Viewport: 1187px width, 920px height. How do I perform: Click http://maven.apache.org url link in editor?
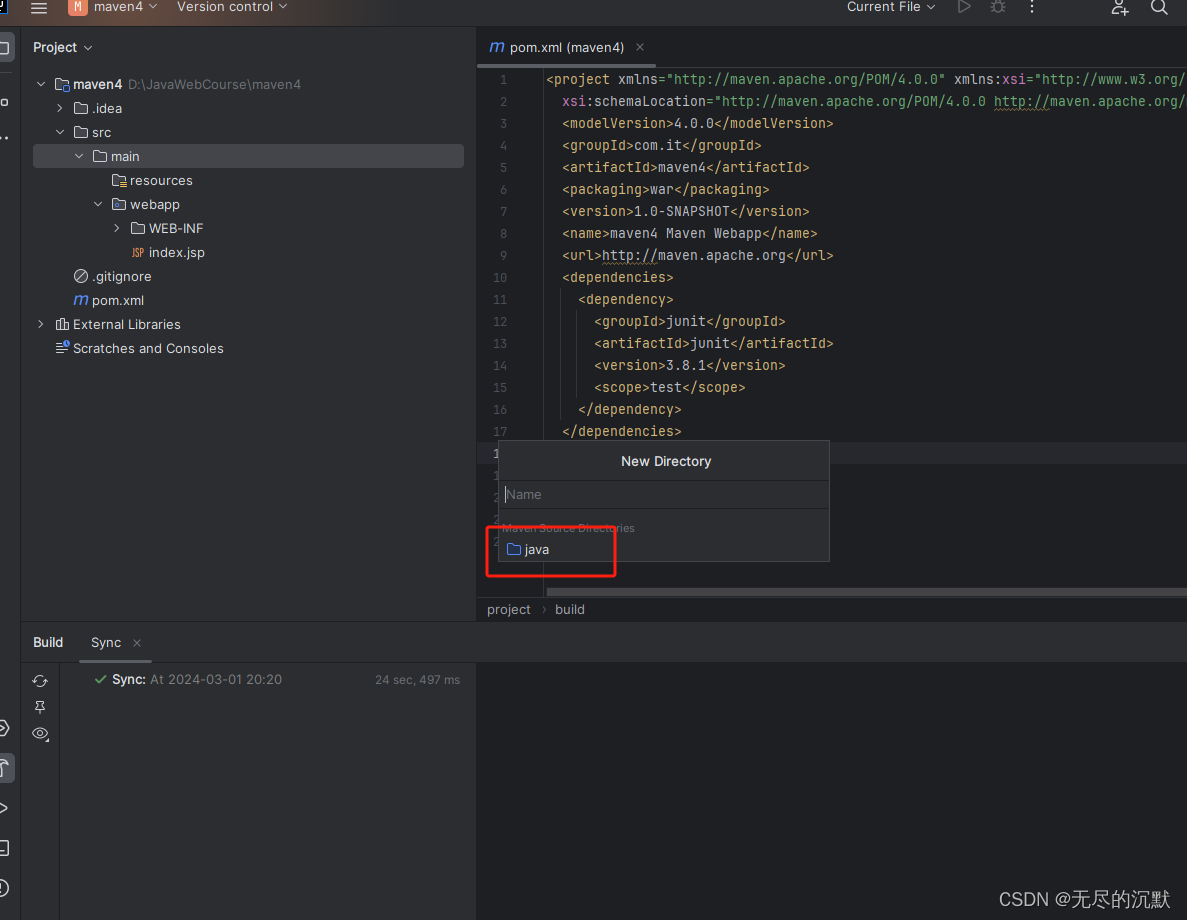pos(693,255)
